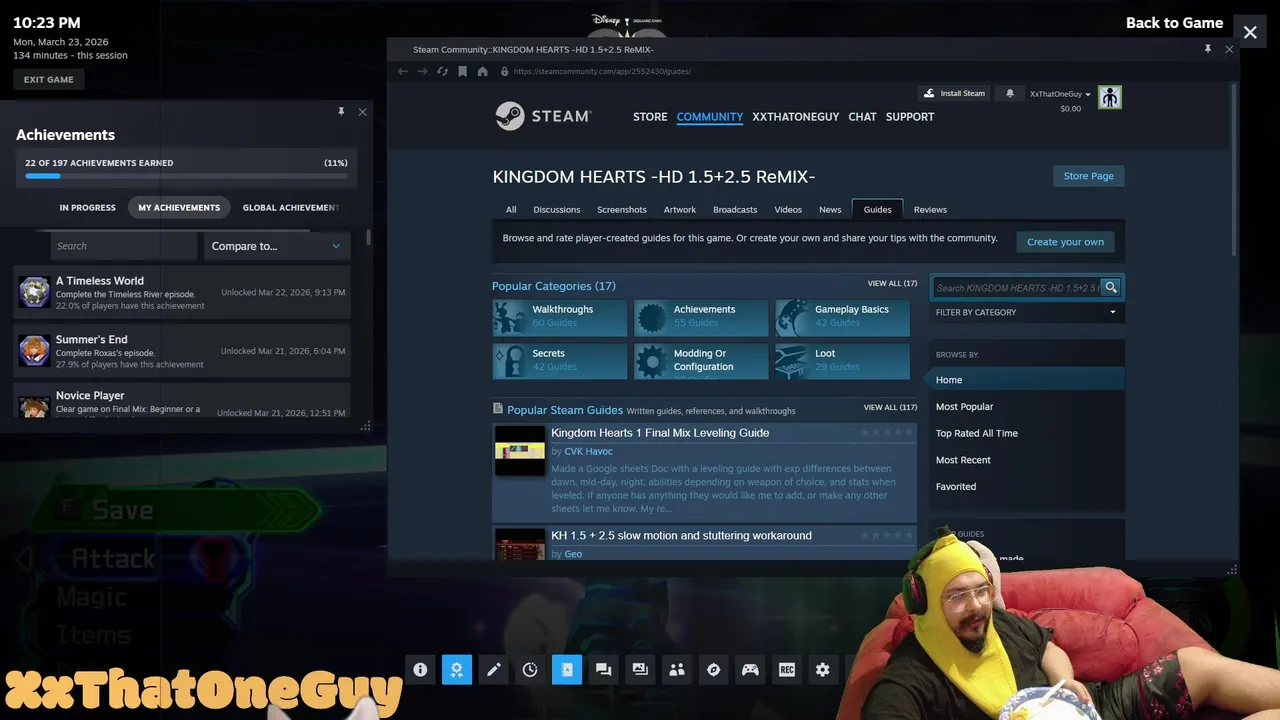Open the game info overlay icon

[x=420, y=670]
